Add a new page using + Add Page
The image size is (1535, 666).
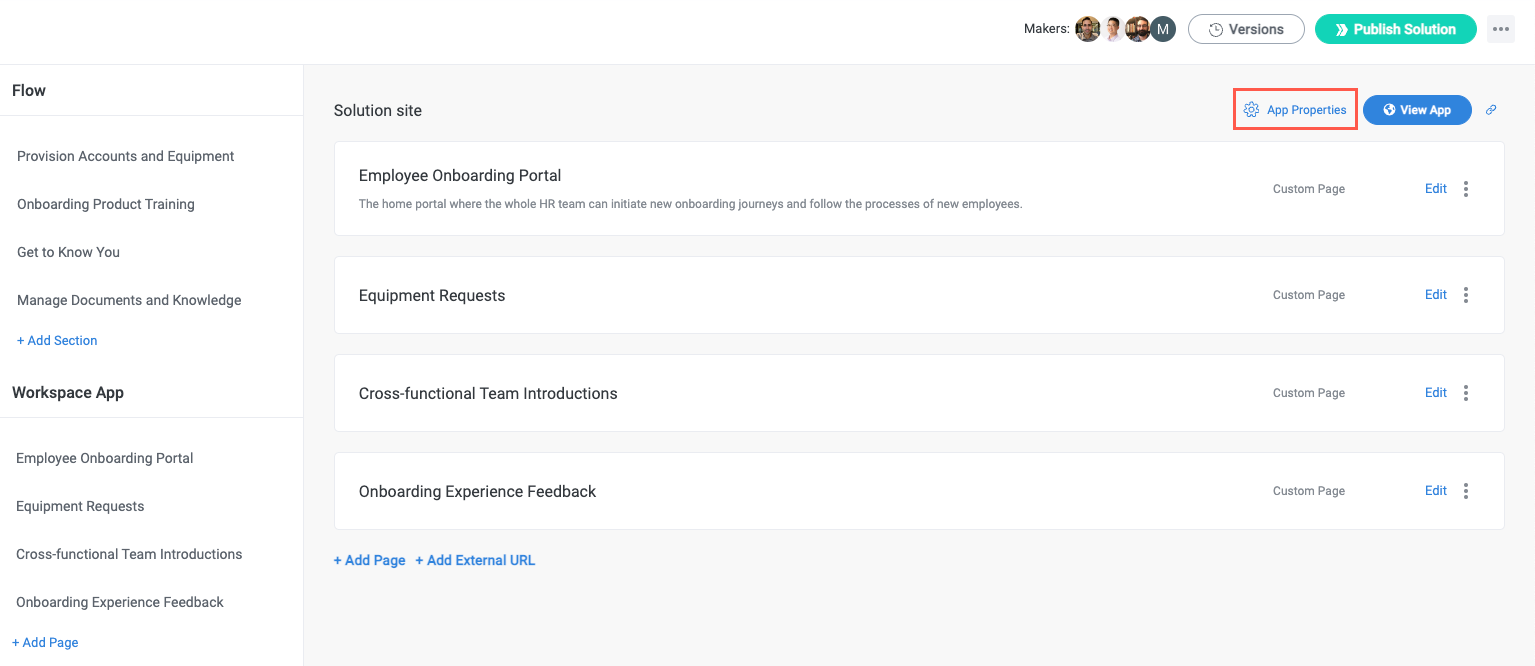tap(369, 560)
